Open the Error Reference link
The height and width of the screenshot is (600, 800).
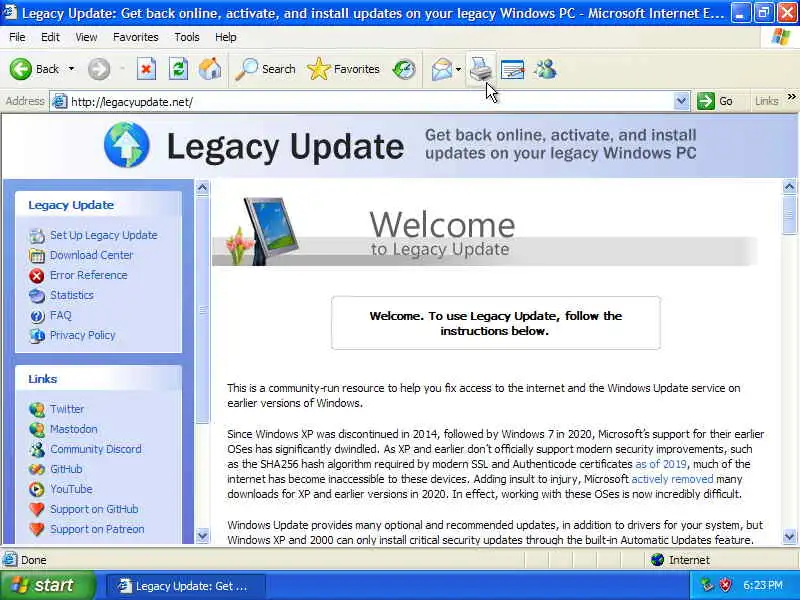tap(88, 275)
